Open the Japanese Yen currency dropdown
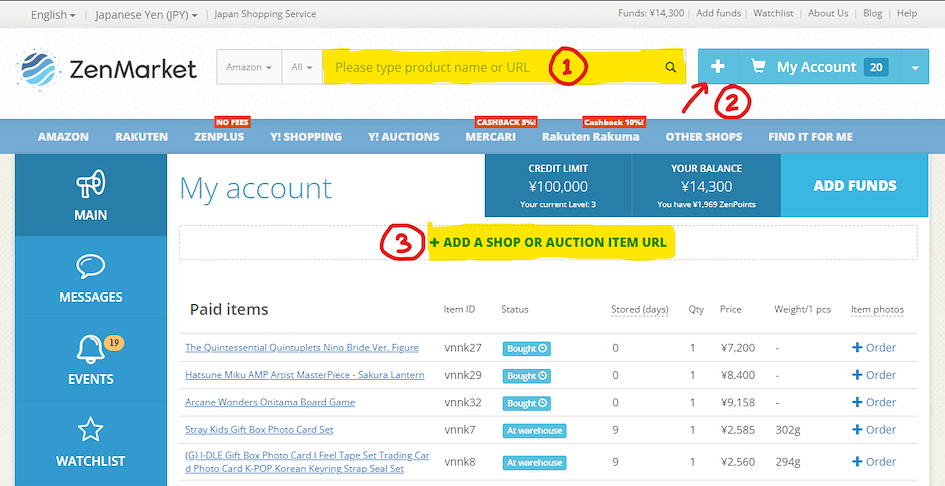The height and width of the screenshot is (486, 945). (x=146, y=14)
